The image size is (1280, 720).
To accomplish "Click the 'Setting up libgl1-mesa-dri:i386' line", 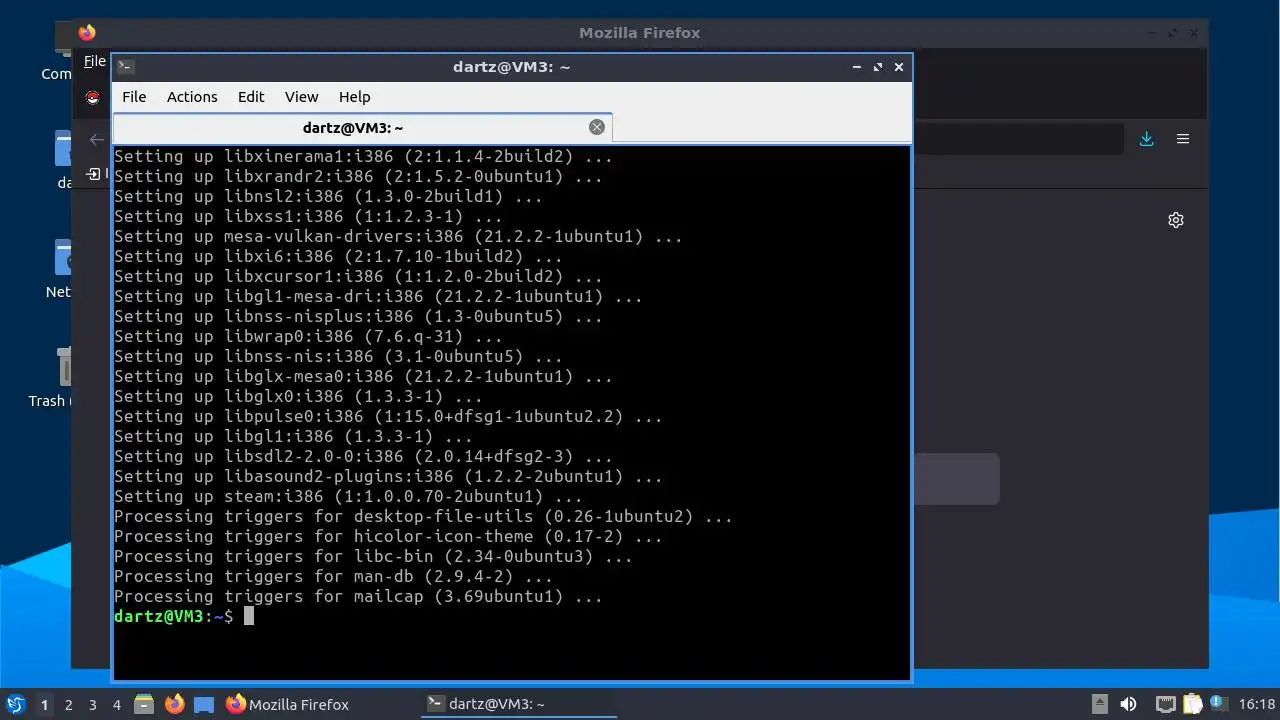I will [x=378, y=297].
